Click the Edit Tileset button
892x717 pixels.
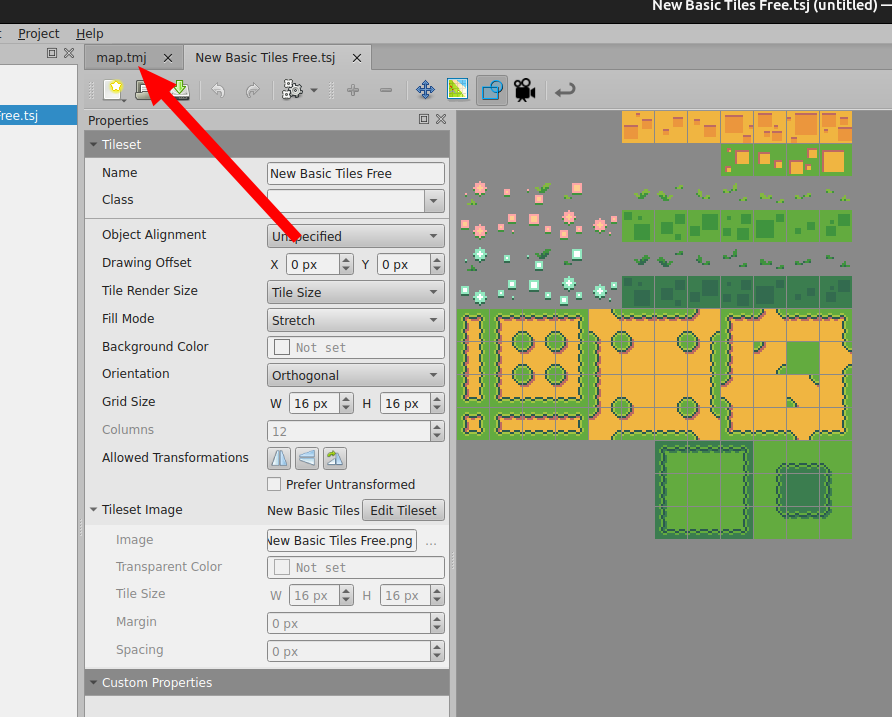tap(403, 510)
